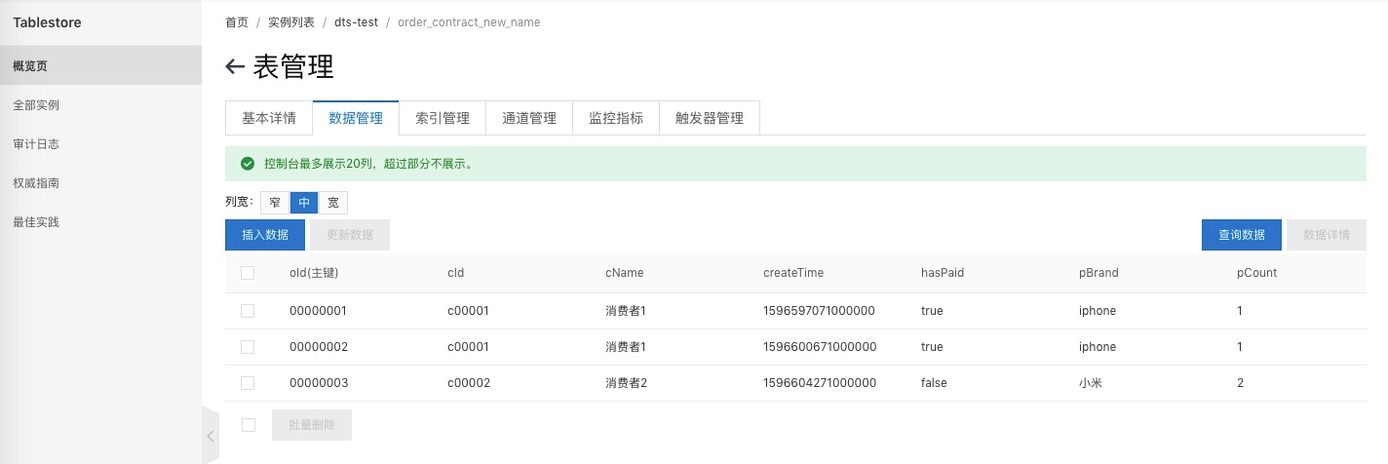Check the row 00000003 checkbox
This screenshot has width=1388, height=464.
pyautogui.click(x=248, y=383)
